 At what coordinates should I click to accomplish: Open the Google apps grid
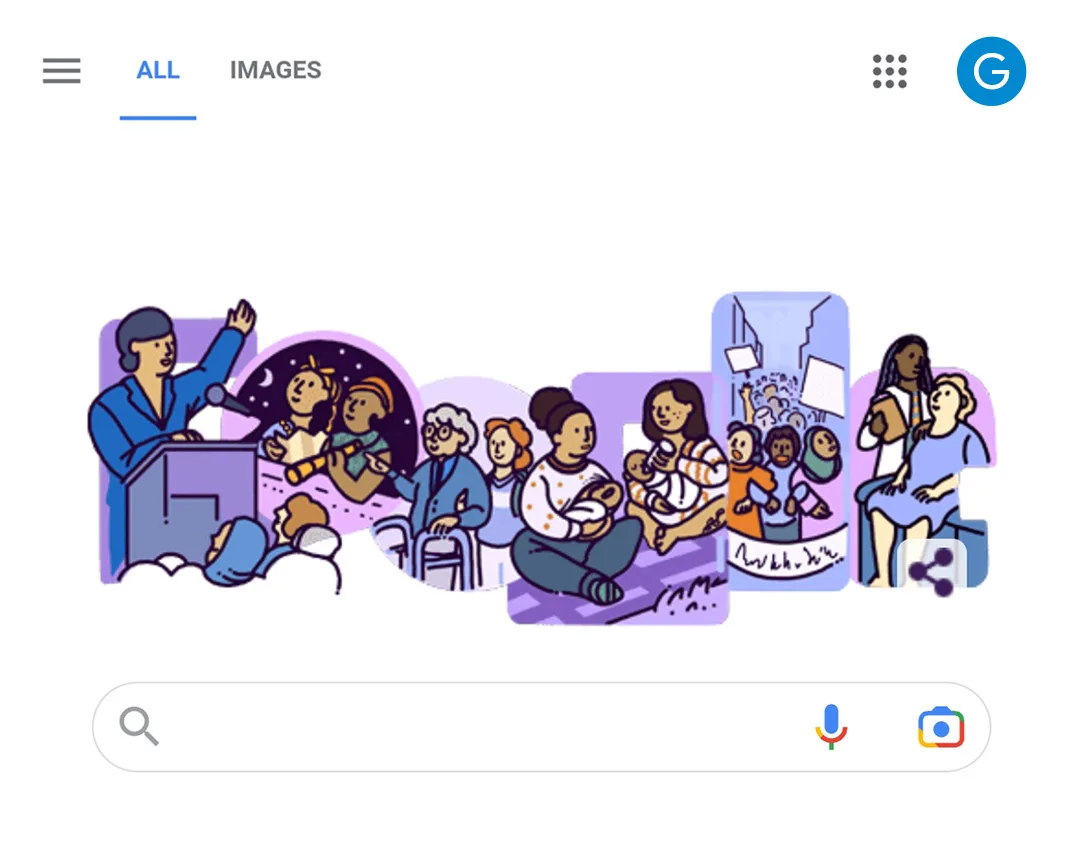click(x=889, y=71)
